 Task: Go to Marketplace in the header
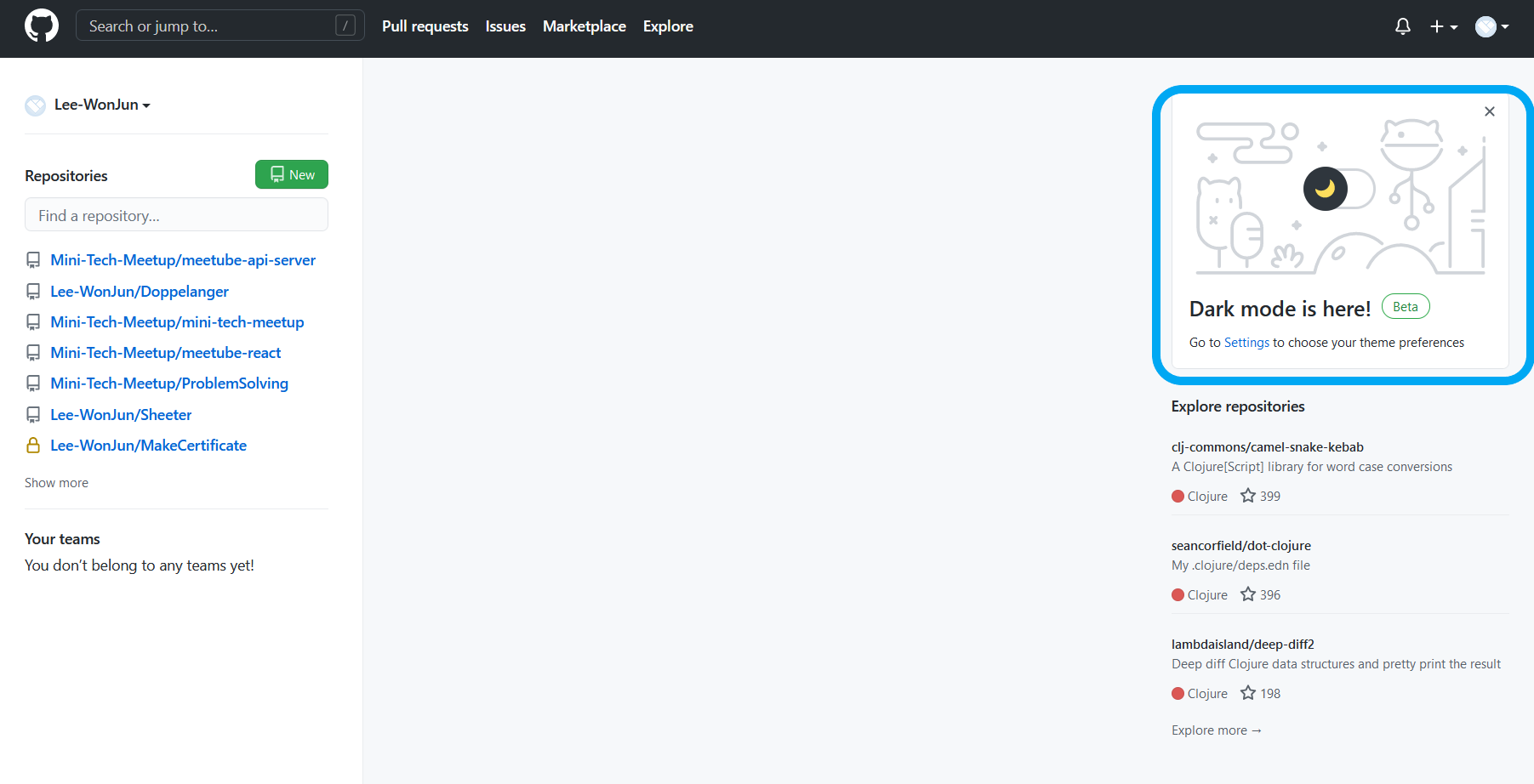pyautogui.click(x=585, y=26)
